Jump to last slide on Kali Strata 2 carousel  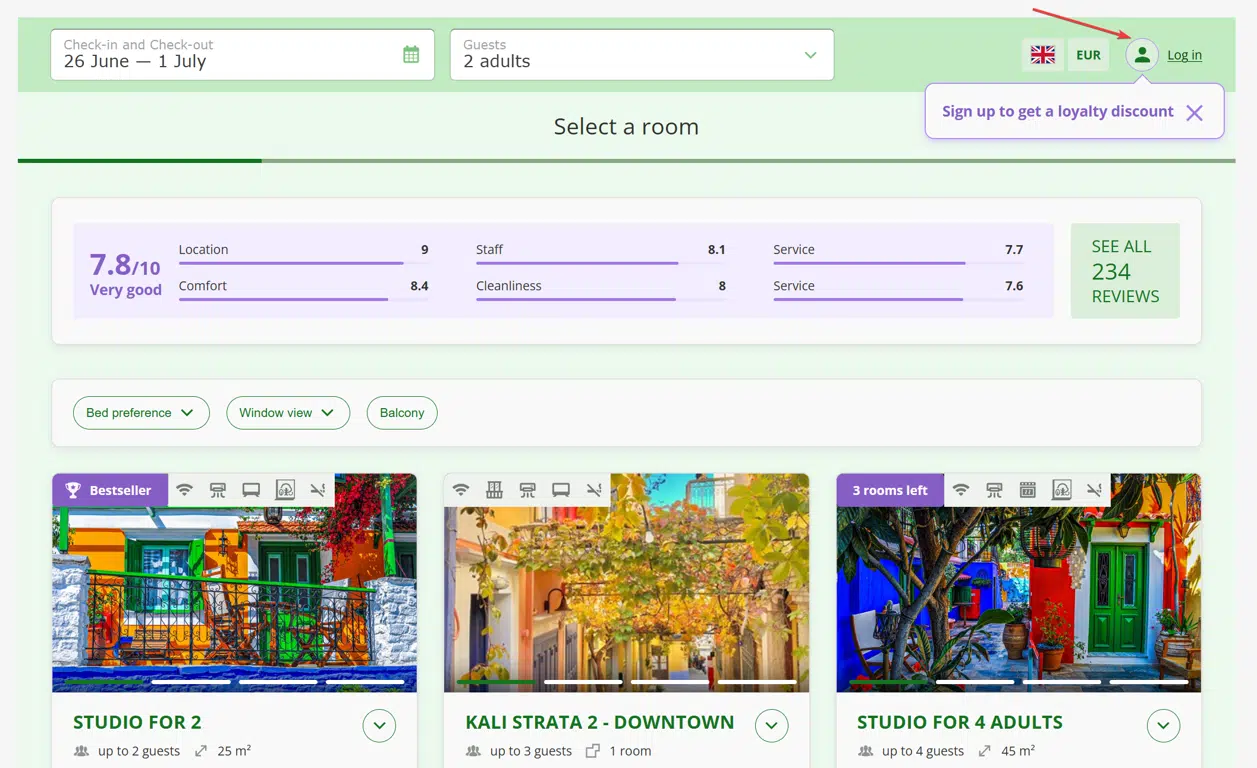(x=757, y=682)
